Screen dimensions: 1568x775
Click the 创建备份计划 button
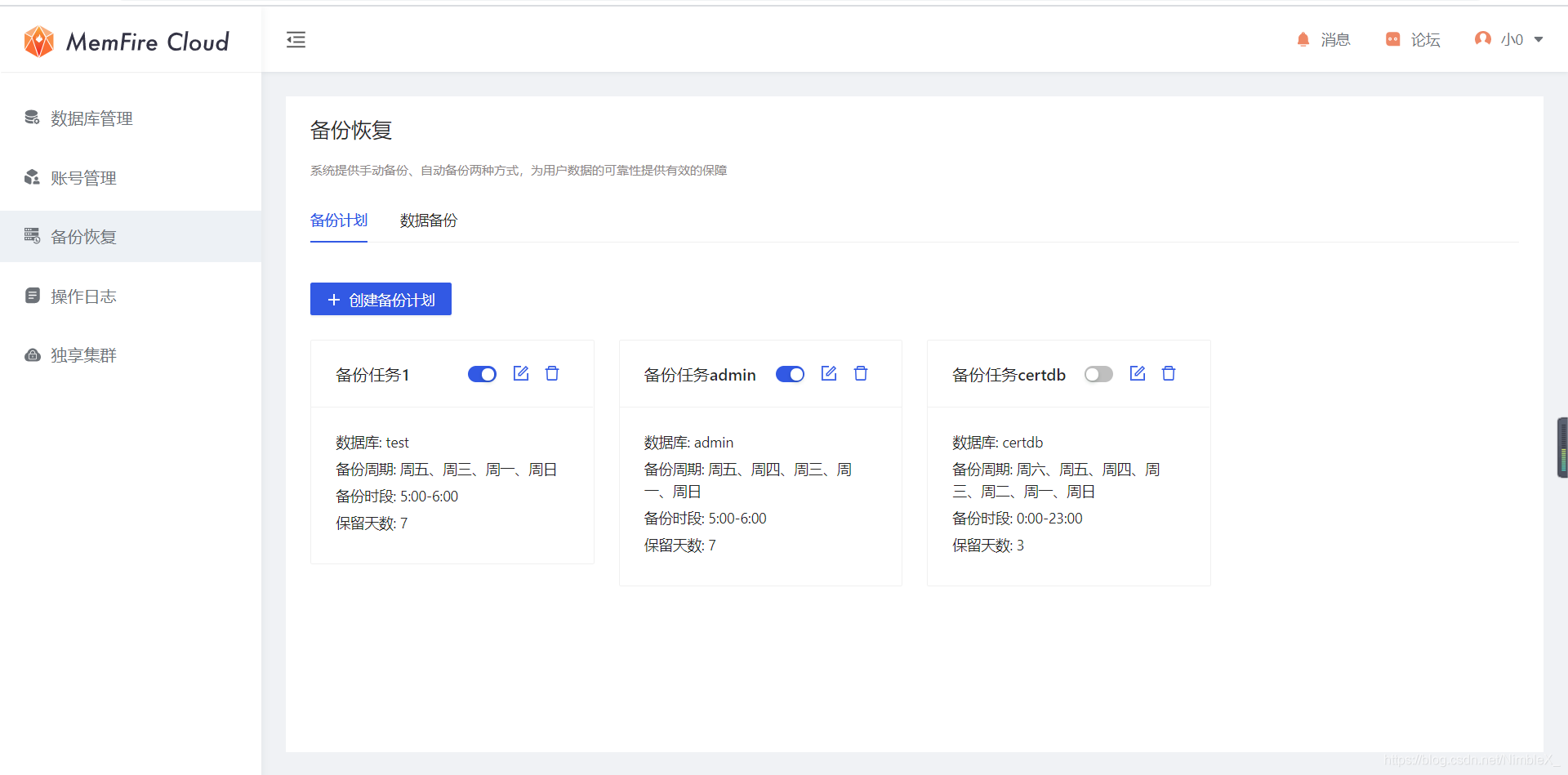pos(381,299)
